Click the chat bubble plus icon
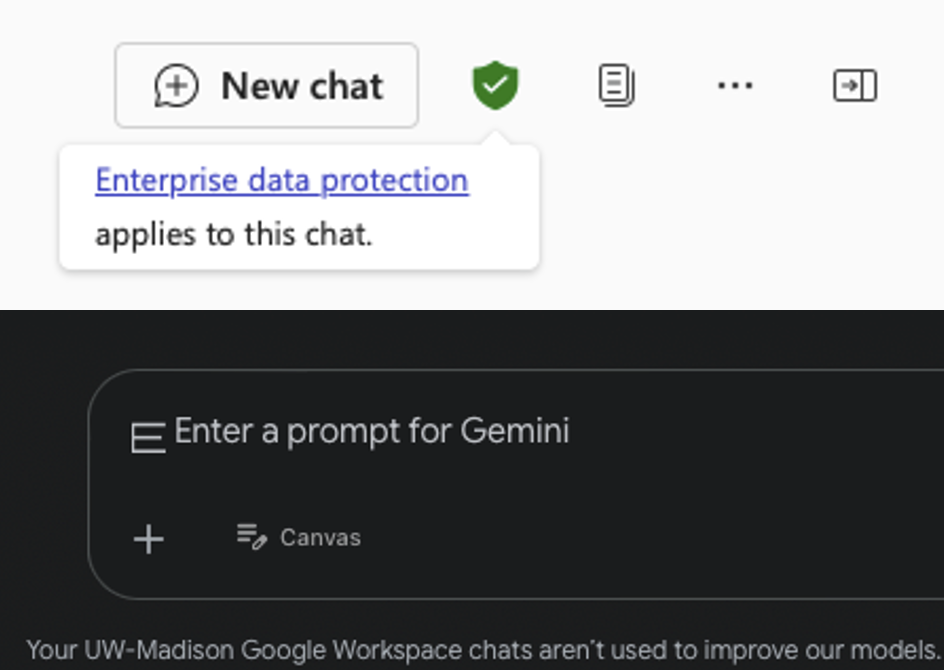This screenshot has height=670, width=944. click(x=176, y=86)
